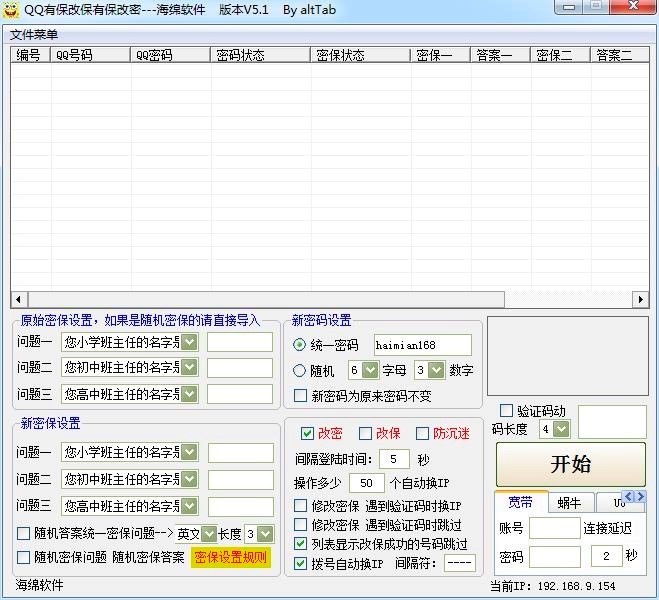This screenshot has width=659, height=600.
Task: Click the tab scroll right arrow
Action: pyautogui.click(x=639, y=496)
